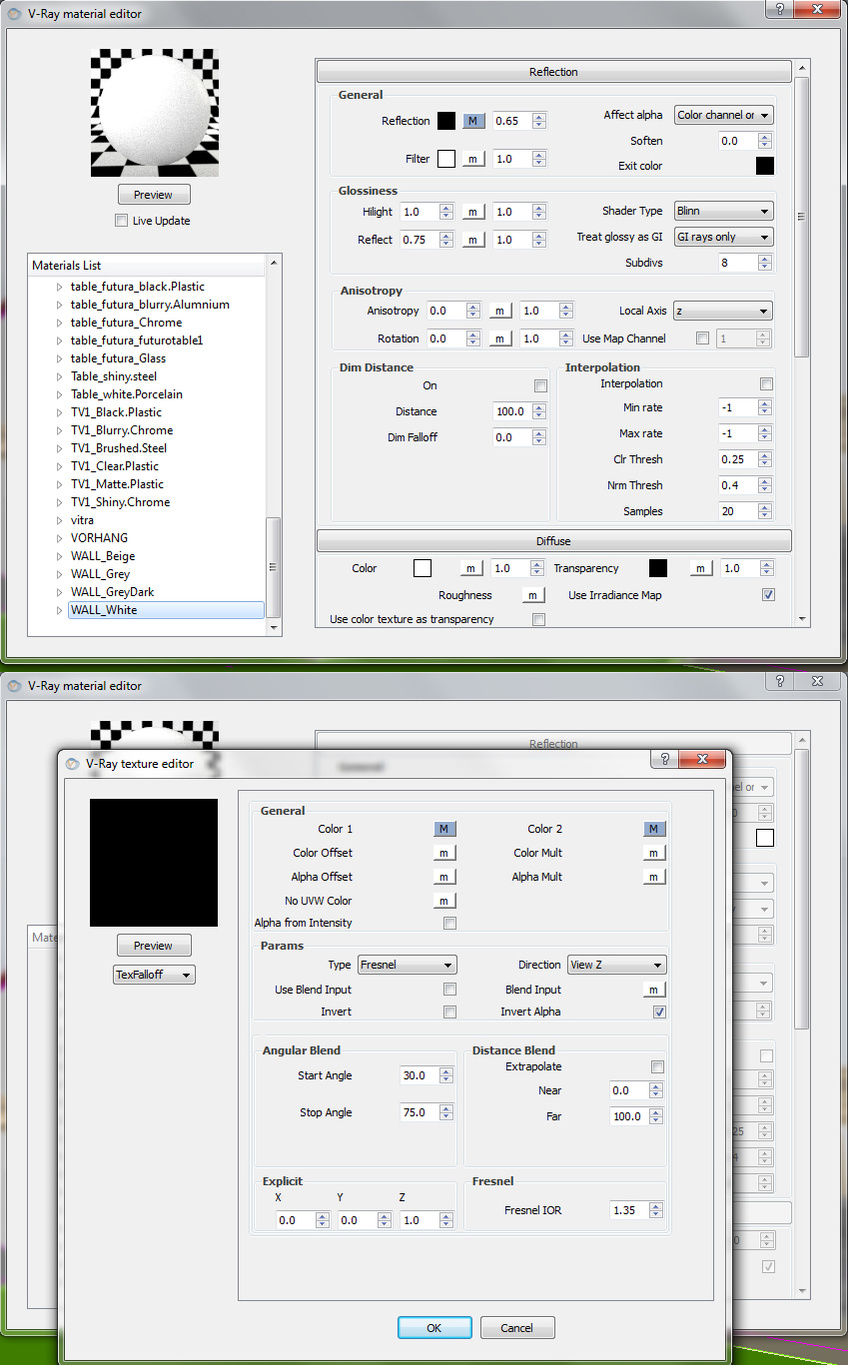
Task: Click the Color 2 'M' texture button
Action: (x=654, y=829)
